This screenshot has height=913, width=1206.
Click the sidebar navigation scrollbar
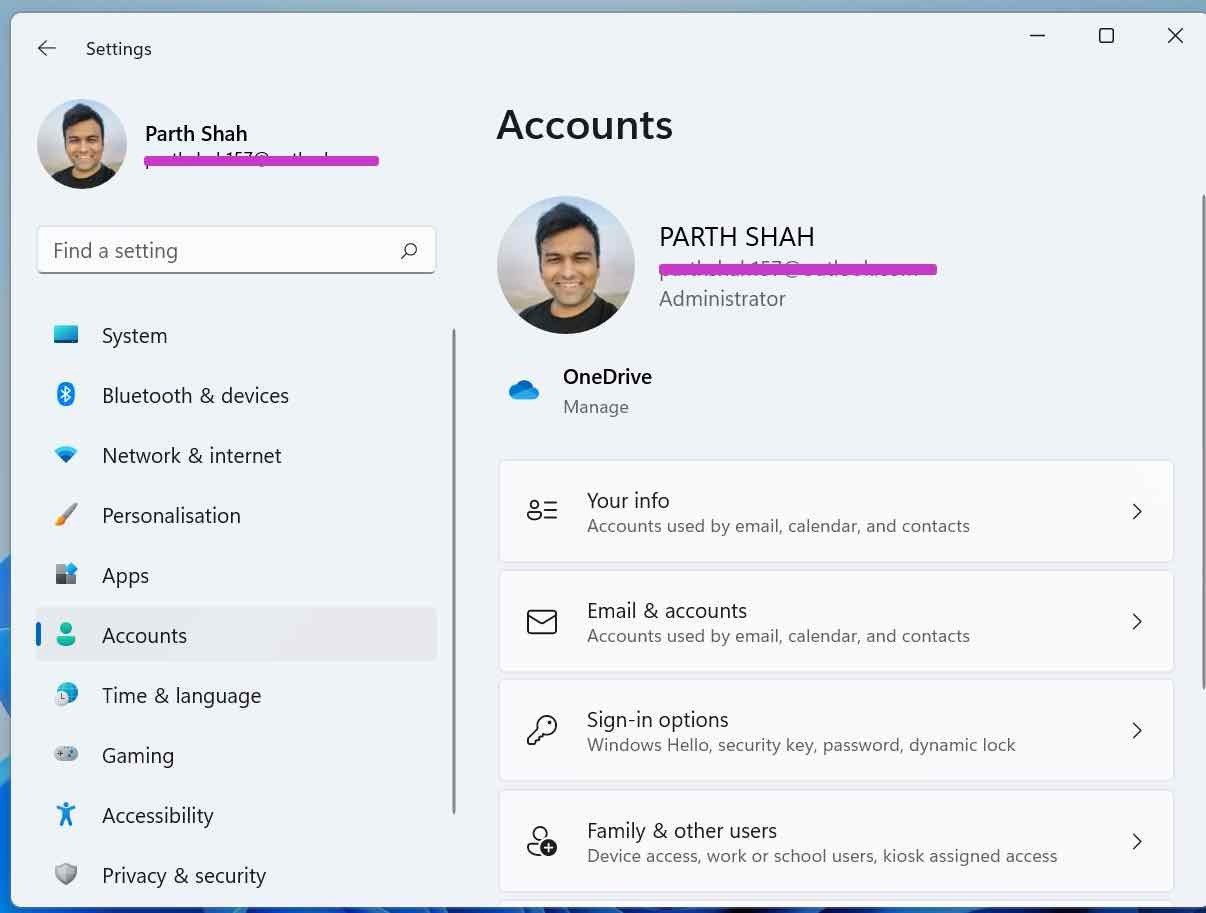pyautogui.click(x=454, y=570)
